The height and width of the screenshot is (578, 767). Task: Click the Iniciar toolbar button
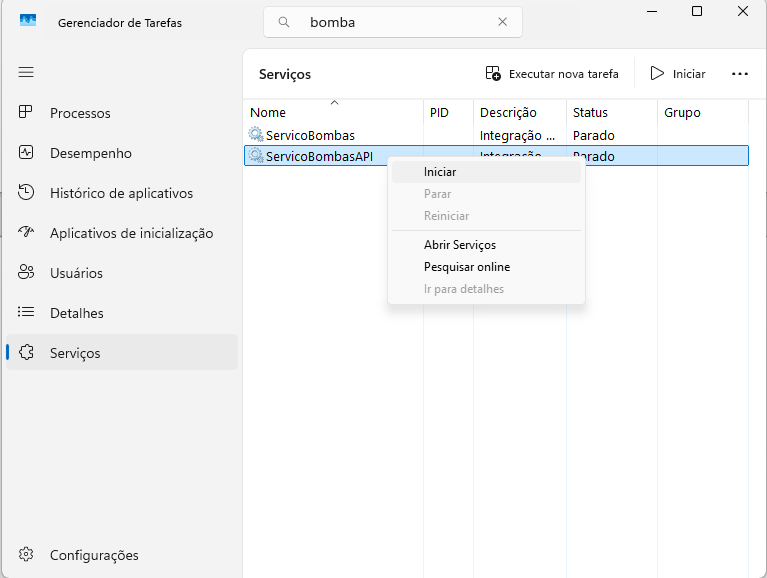(x=677, y=74)
